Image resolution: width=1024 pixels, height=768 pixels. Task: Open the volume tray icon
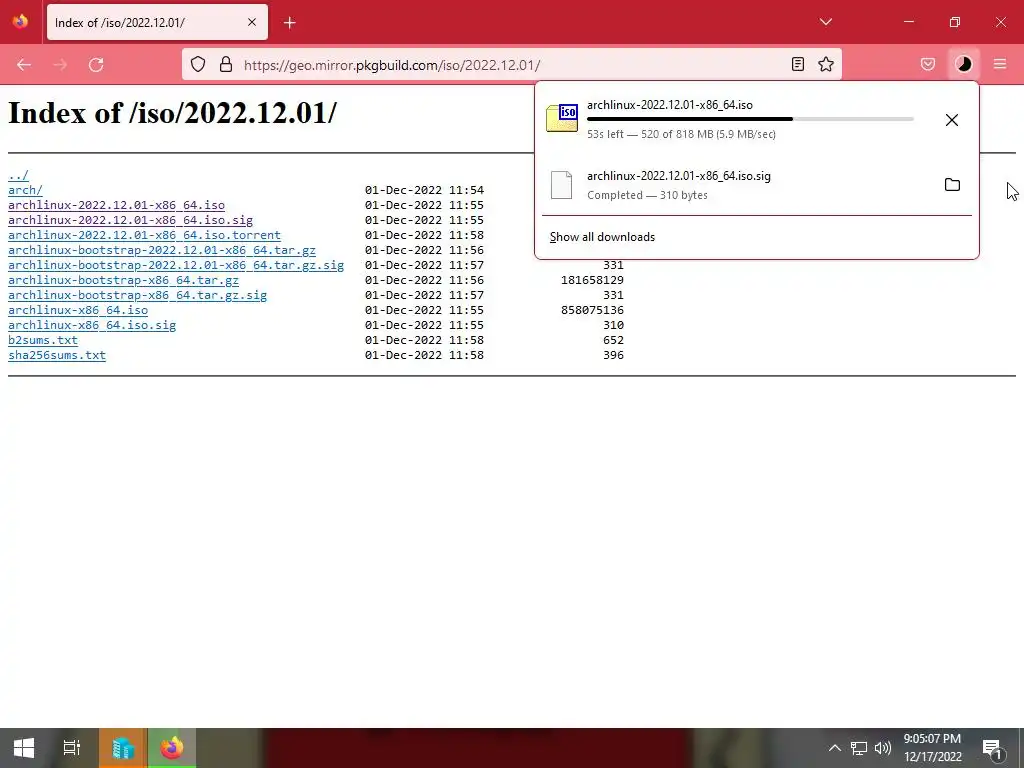click(x=883, y=748)
